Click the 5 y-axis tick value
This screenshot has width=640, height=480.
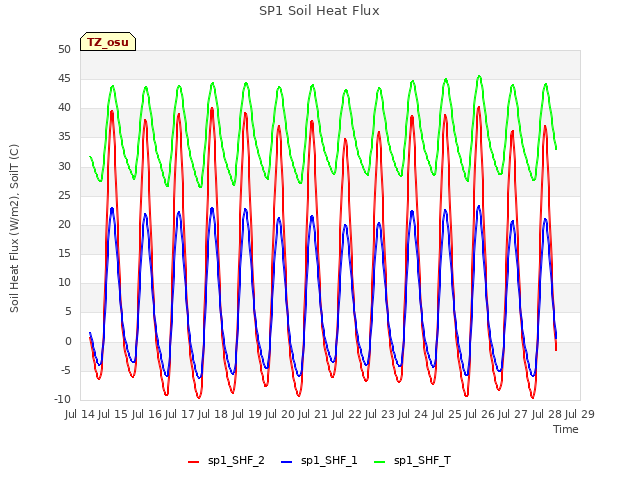68,312
